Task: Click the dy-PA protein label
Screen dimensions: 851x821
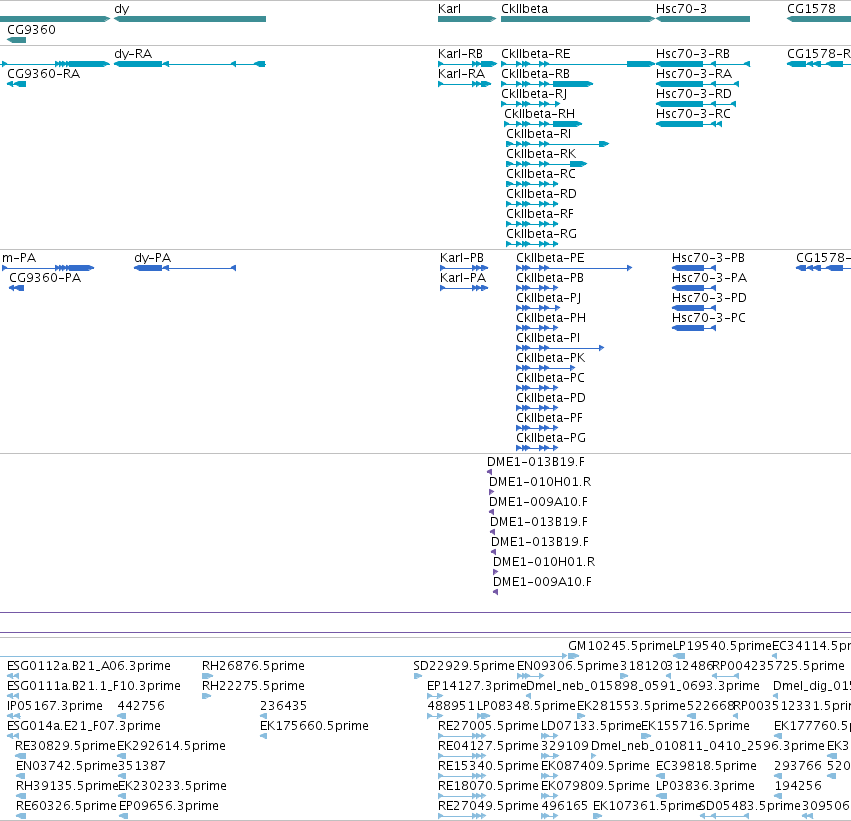Action: point(153,258)
